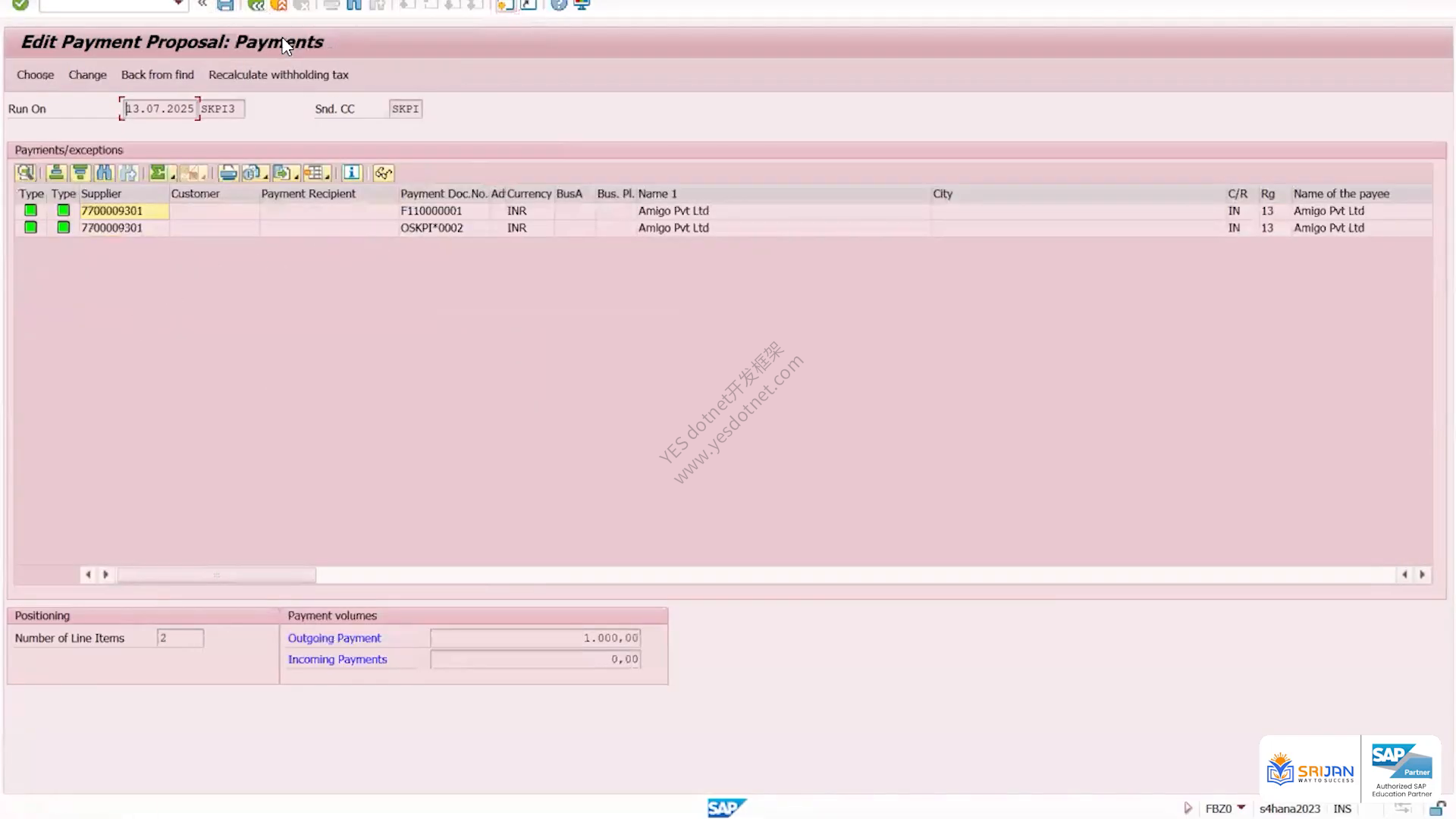The height and width of the screenshot is (819, 1456).
Task: Show the blue Information icon
Action: (351, 173)
